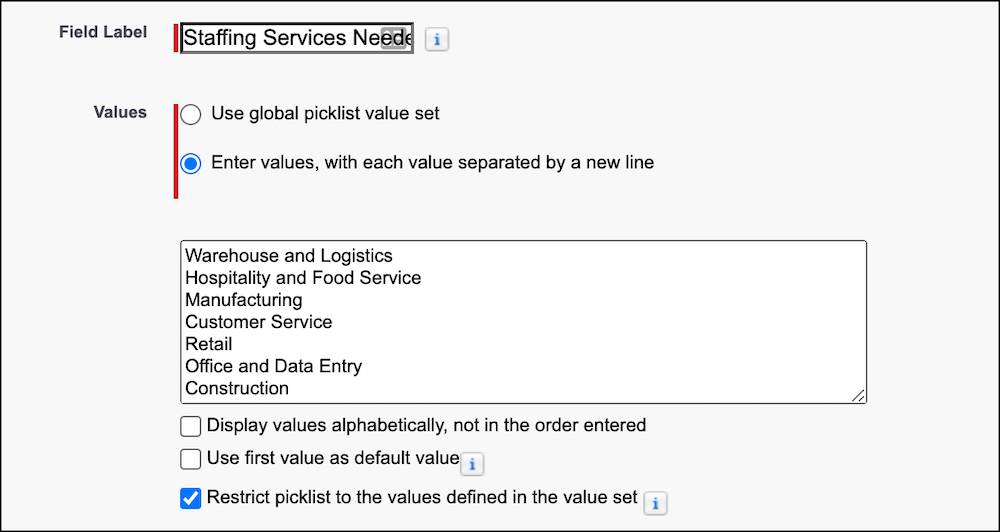Click the bold Field Label caption text
Viewport: 1000px width, 532px height.
pos(103,32)
